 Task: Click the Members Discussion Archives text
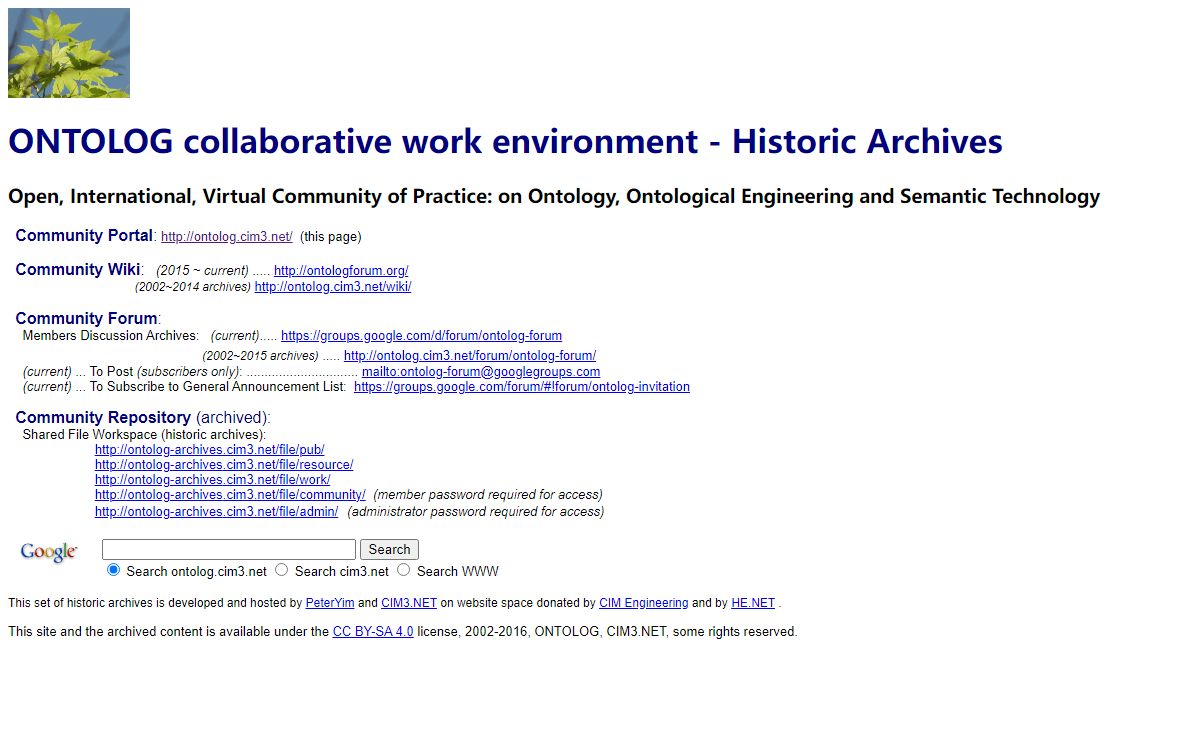pyautogui.click(x=111, y=336)
